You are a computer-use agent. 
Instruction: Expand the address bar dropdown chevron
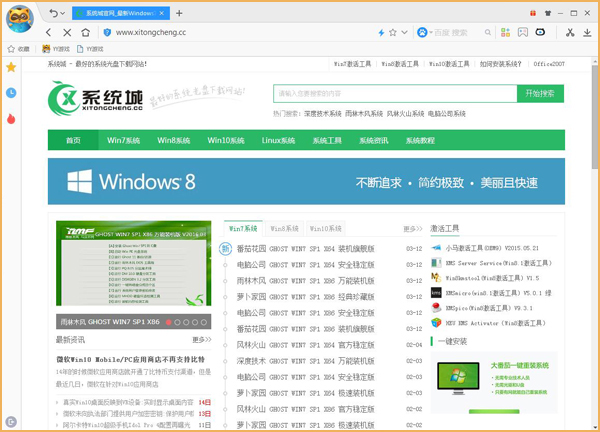404,33
